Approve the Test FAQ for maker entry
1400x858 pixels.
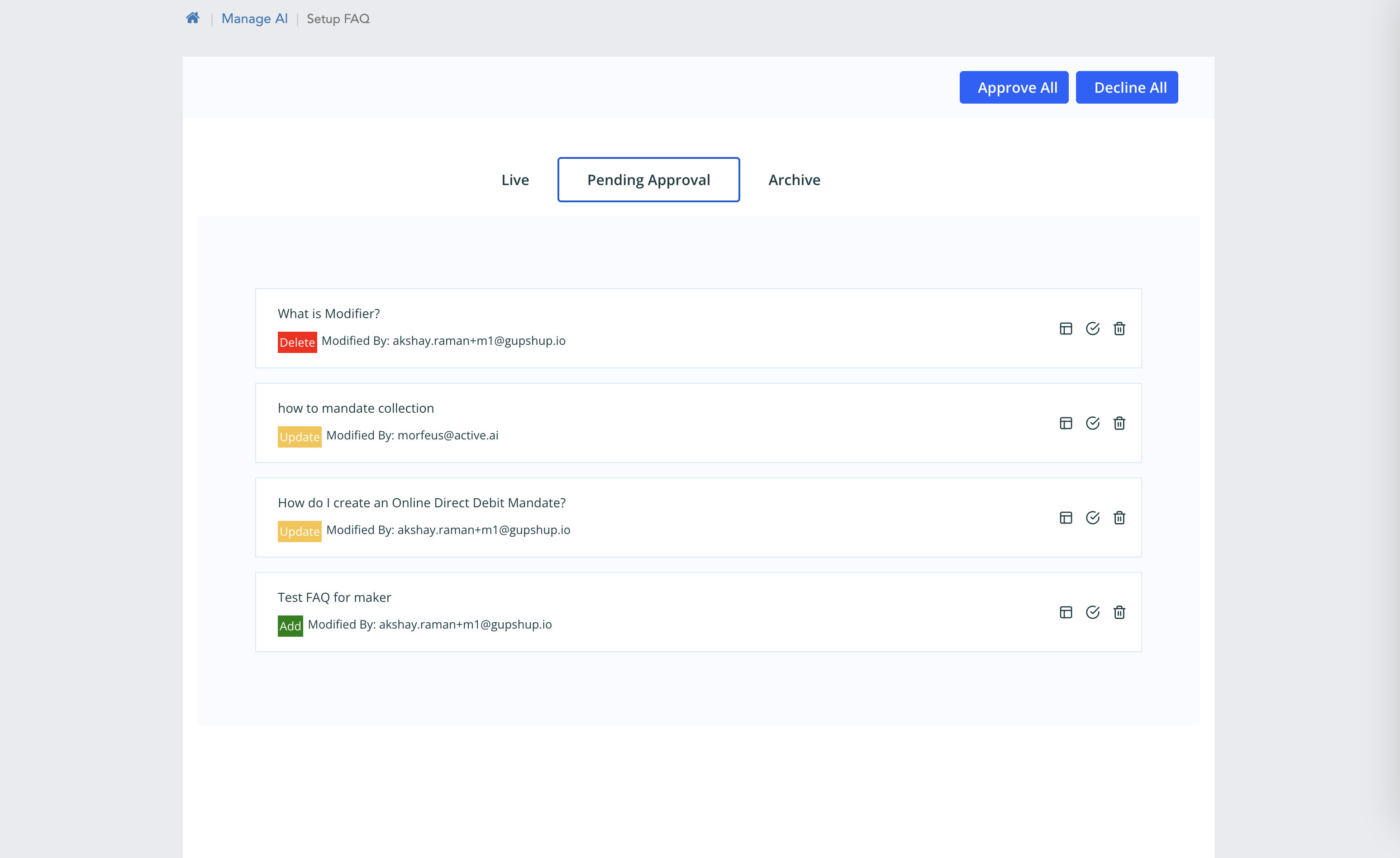1093,613
